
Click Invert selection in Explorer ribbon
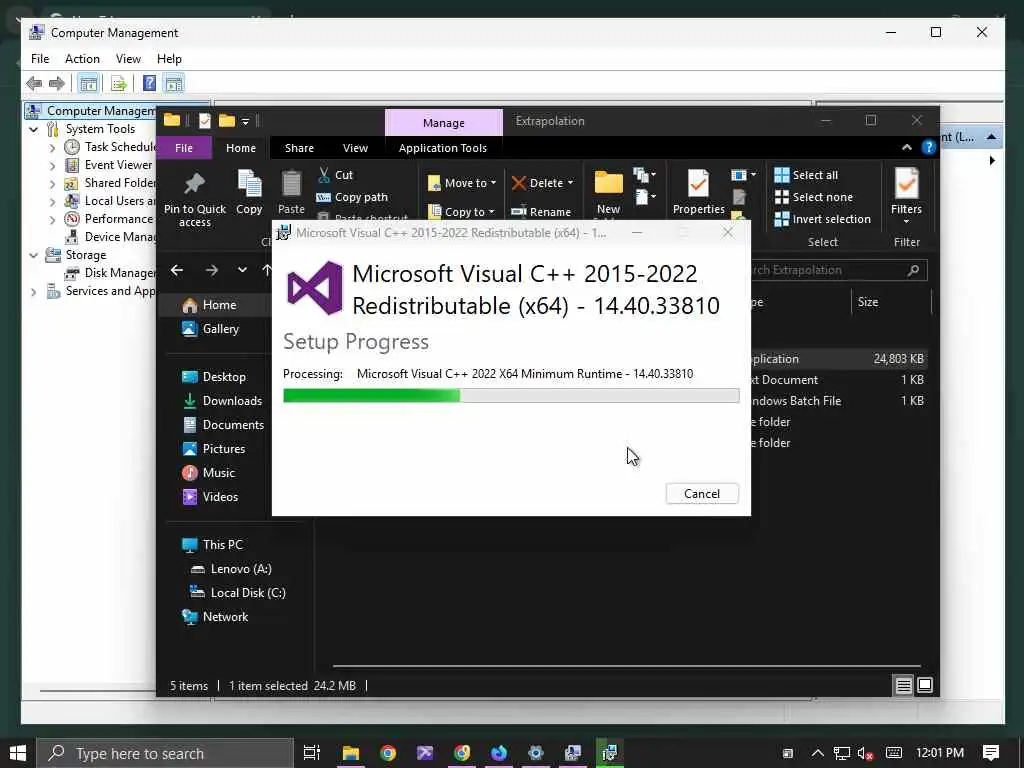pos(823,219)
